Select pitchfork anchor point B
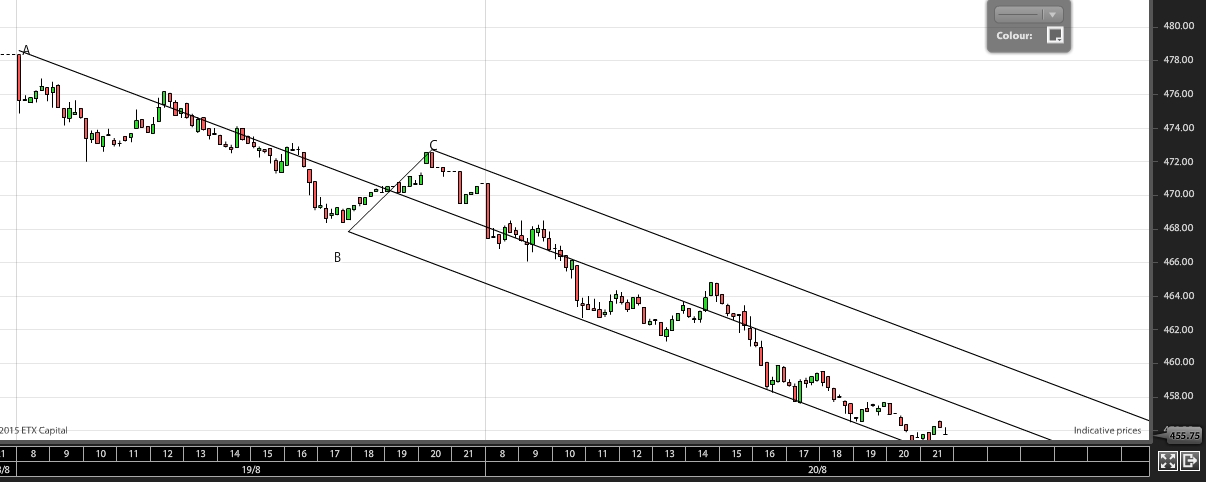 (x=348, y=232)
